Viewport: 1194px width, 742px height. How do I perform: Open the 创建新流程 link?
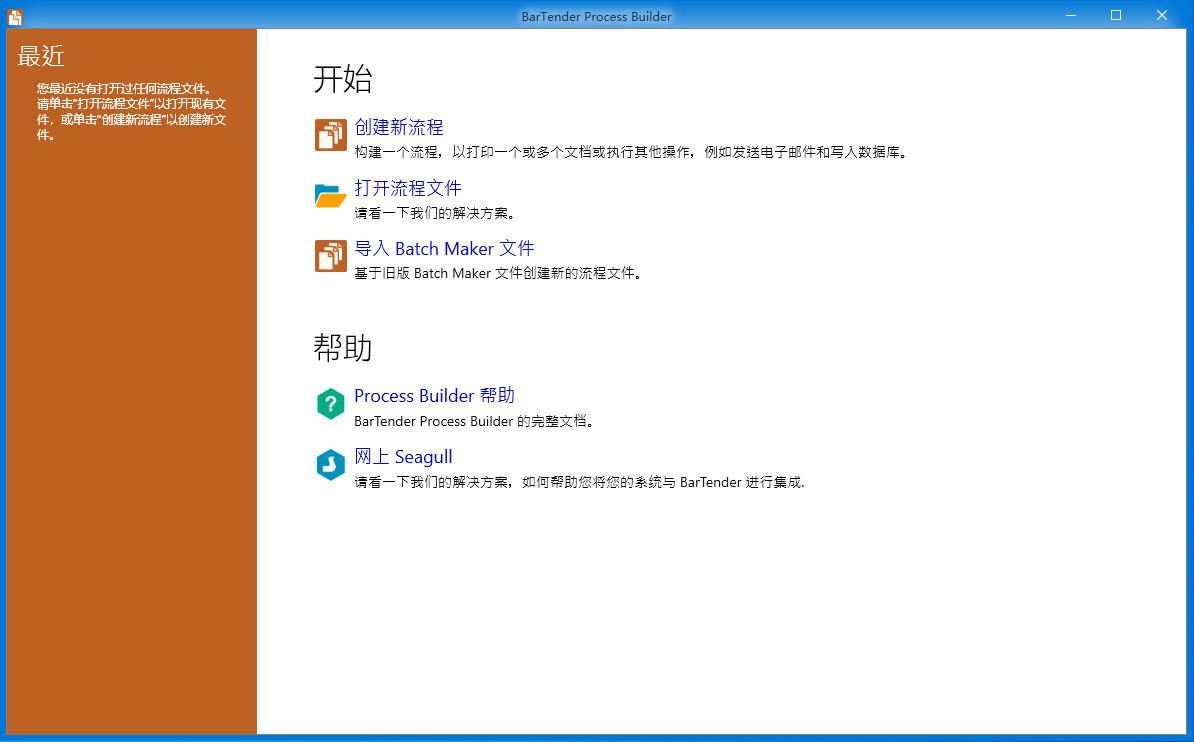point(399,127)
